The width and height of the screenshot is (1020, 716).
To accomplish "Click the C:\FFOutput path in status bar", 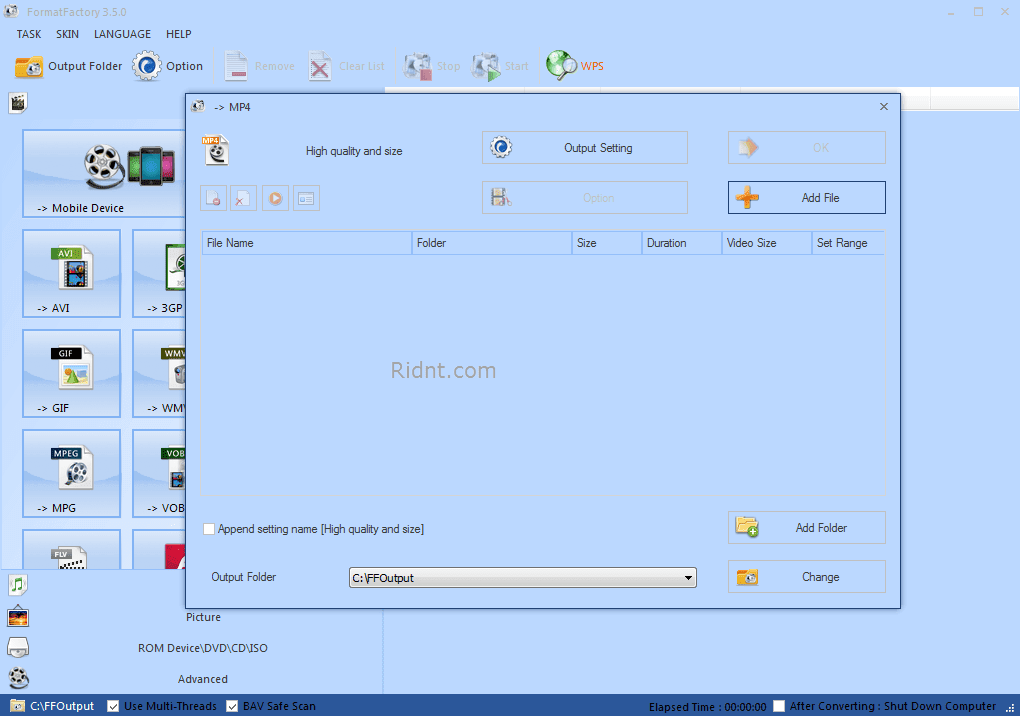I will click(x=62, y=706).
